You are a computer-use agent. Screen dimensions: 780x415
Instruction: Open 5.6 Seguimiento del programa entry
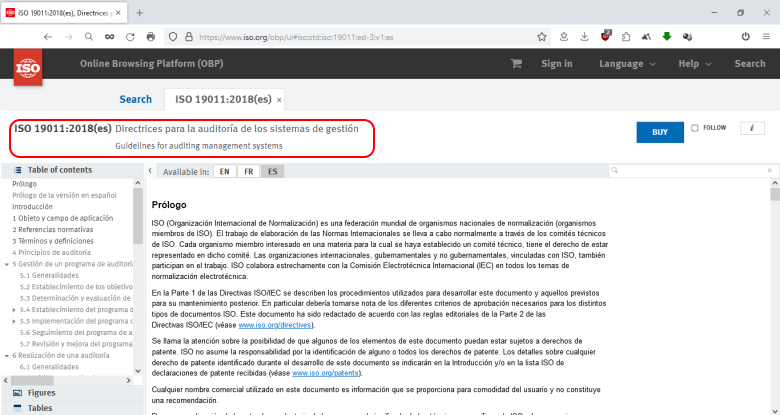pyautogui.click(x=76, y=332)
